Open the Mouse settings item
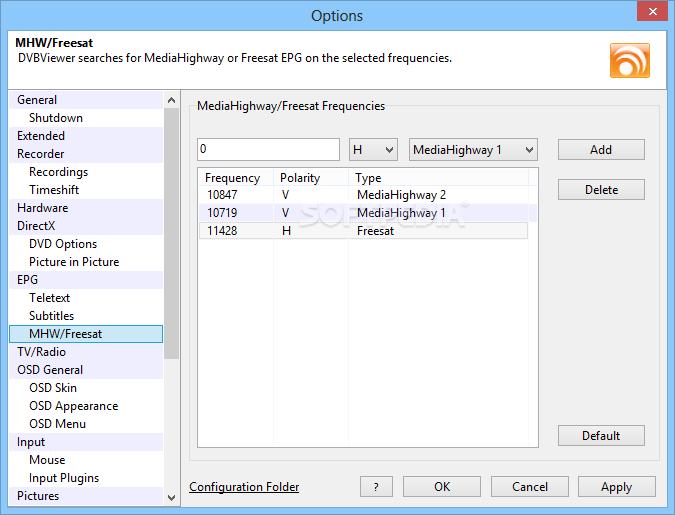The image size is (675, 515). [x=86, y=460]
